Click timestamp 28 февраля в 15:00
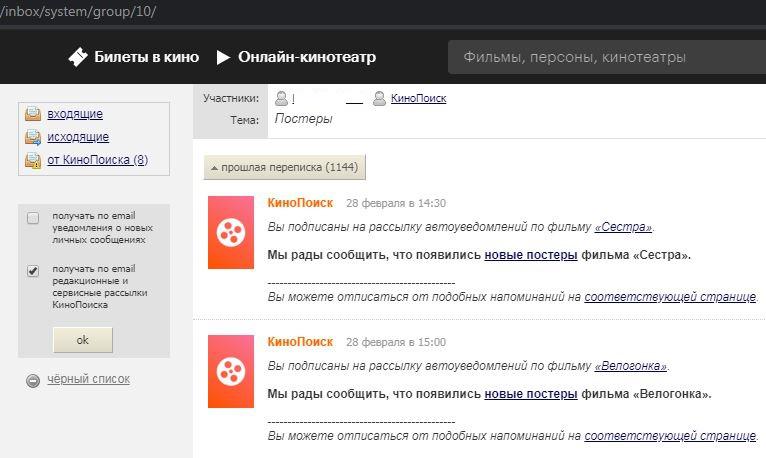The image size is (766, 458). tap(396, 342)
